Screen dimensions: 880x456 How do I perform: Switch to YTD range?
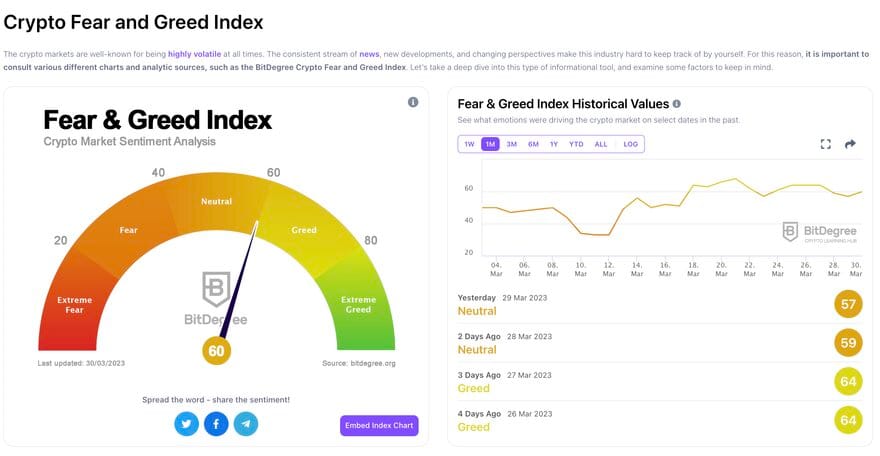tap(576, 144)
